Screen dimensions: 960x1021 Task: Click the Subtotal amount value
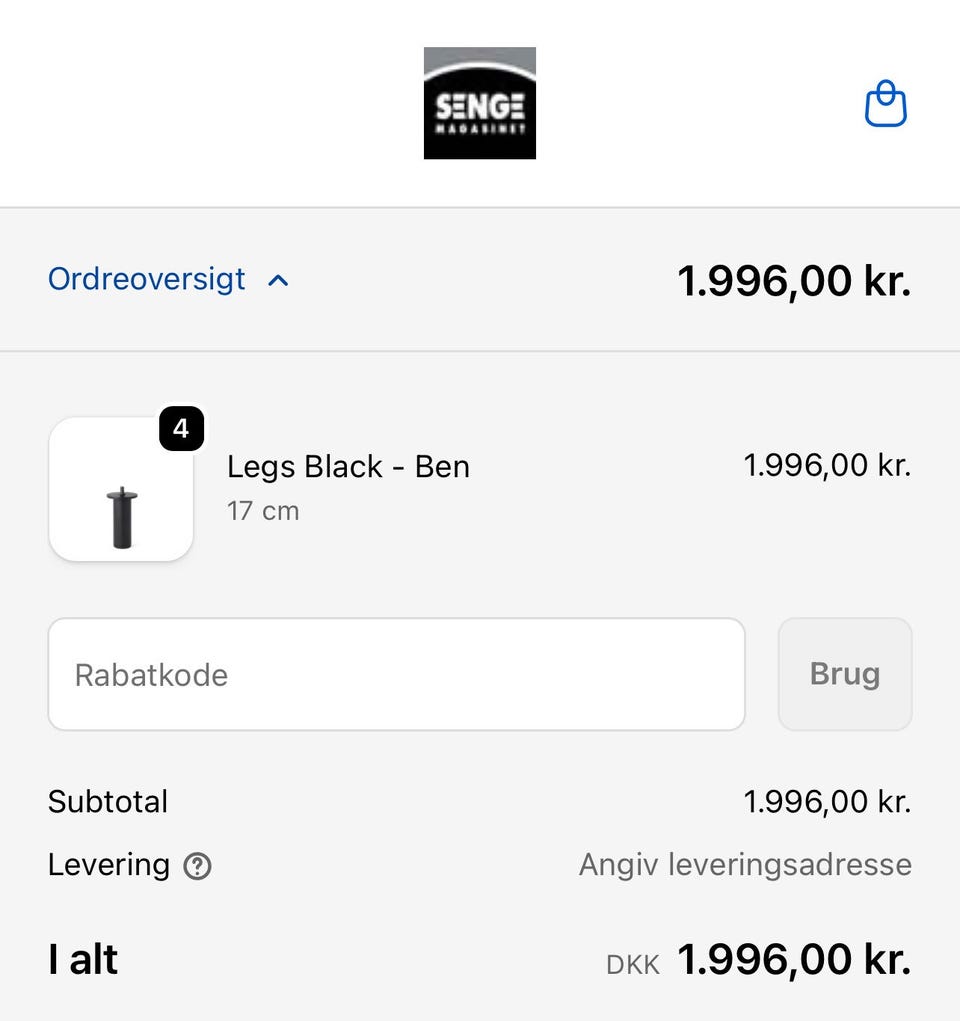827,802
